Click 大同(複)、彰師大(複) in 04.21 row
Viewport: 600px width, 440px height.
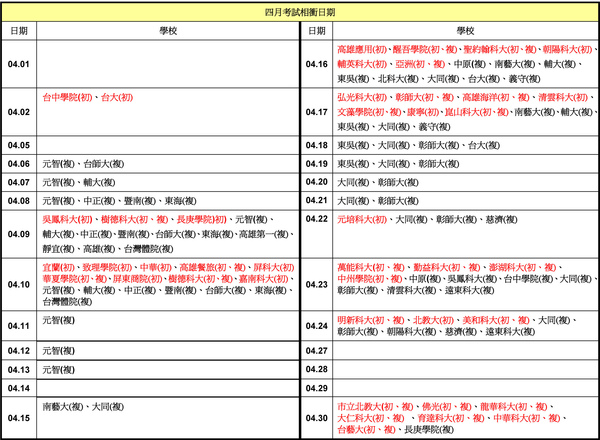378,201
